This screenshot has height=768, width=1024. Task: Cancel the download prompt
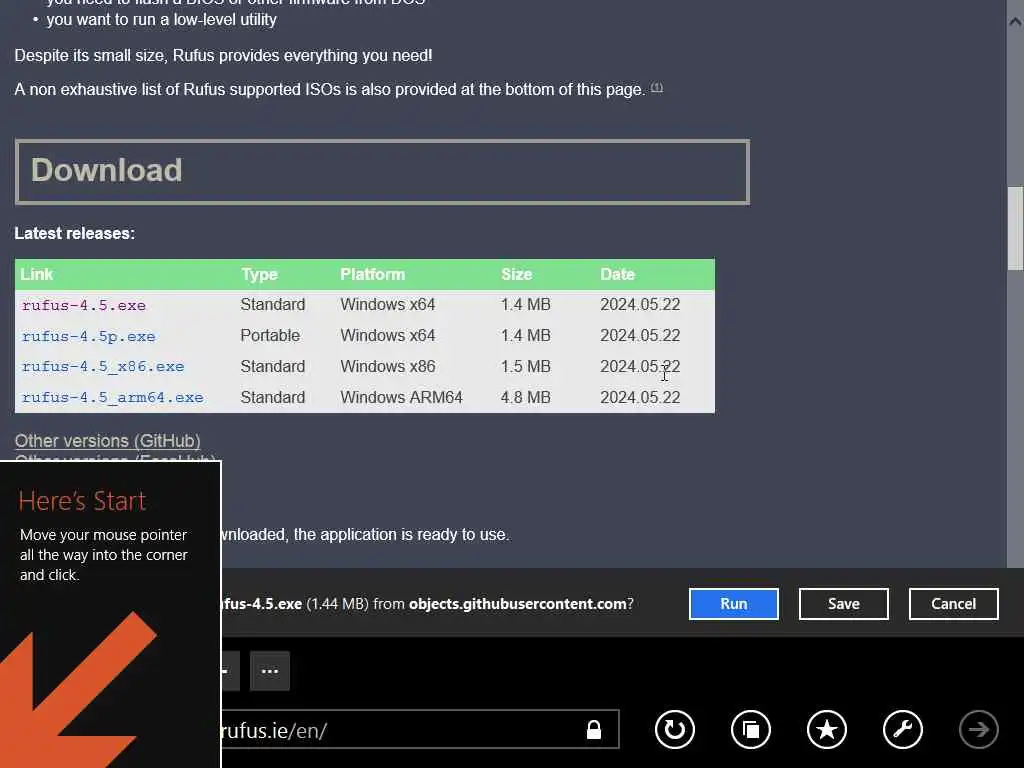coord(953,603)
